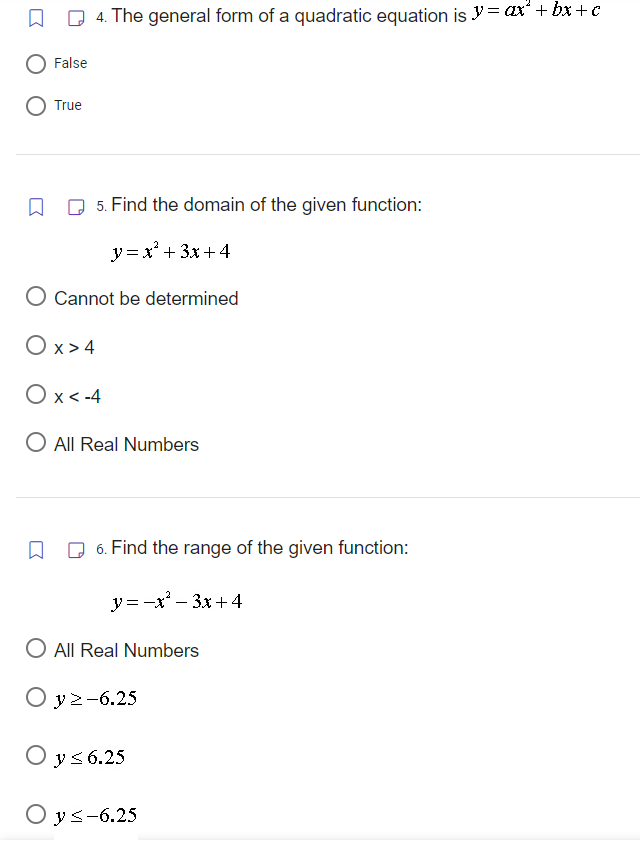Select the False answer for question 4

[35, 63]
